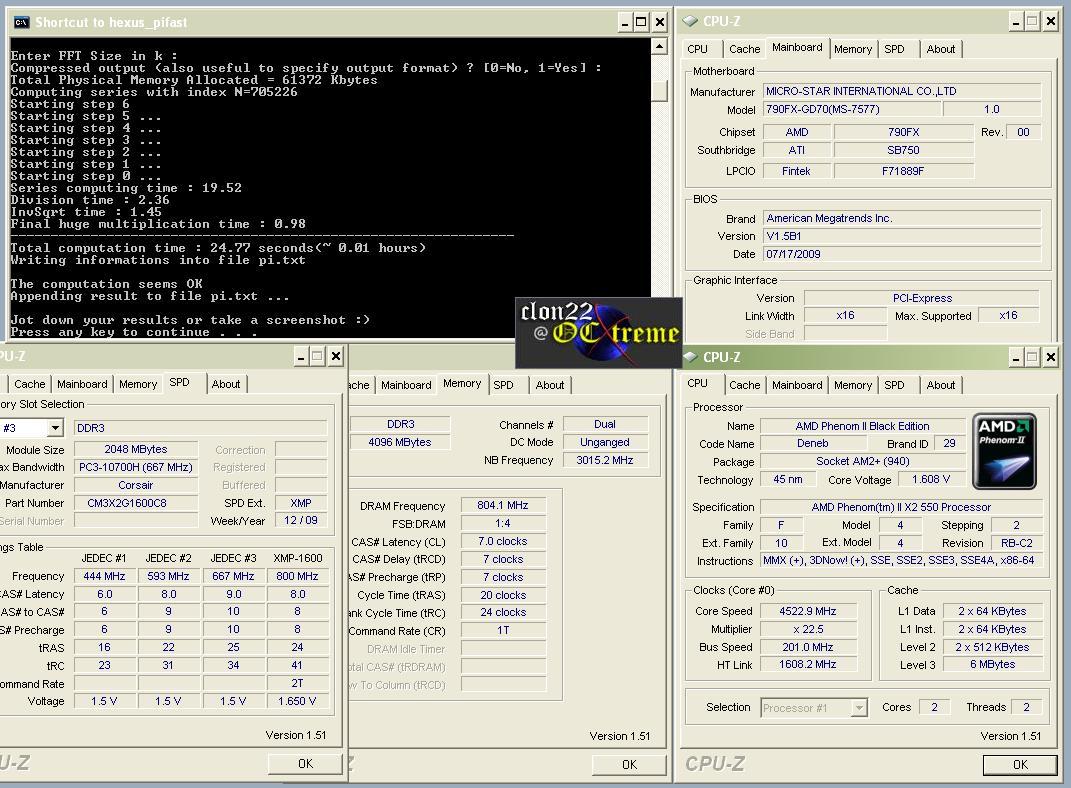The image size is (1071, 788).
Task: Close the hexus_pifast console window
Action: (x=660, y=23)
